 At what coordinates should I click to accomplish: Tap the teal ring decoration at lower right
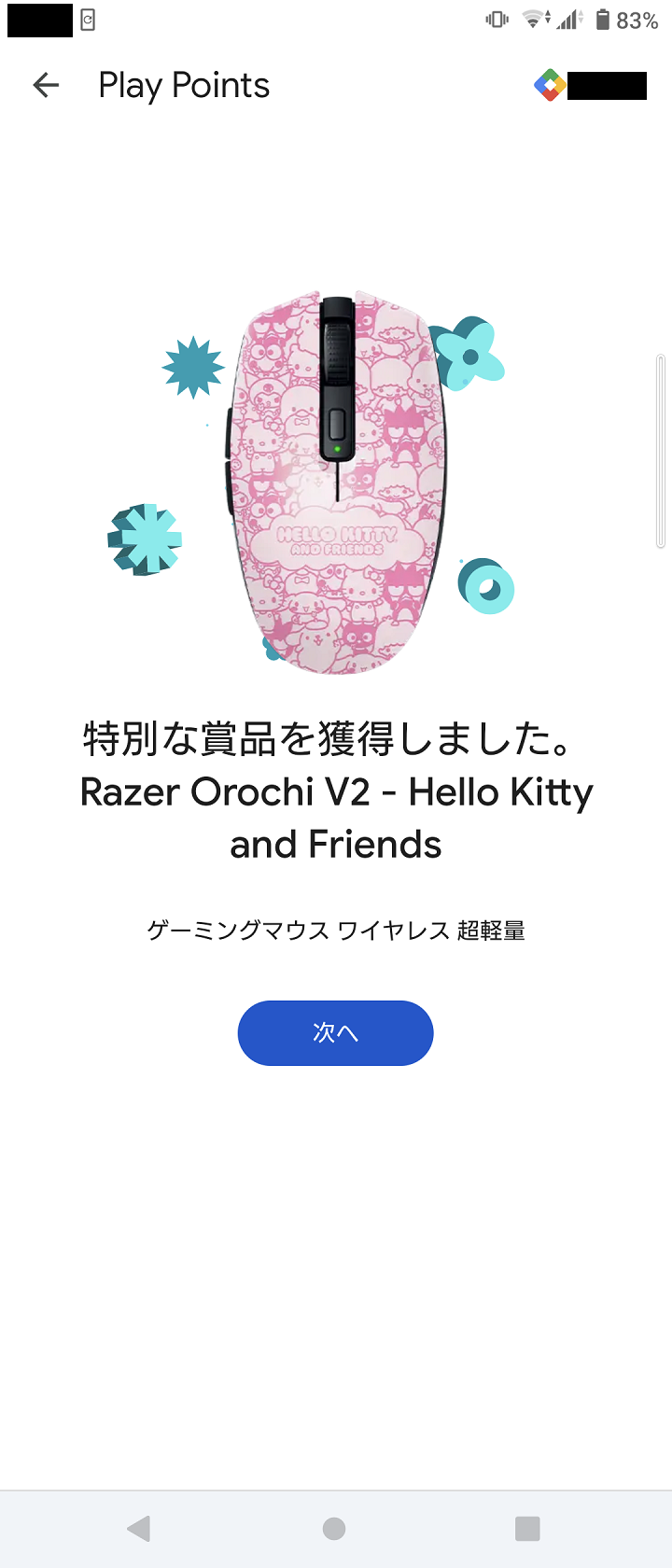tap(486, 586)
